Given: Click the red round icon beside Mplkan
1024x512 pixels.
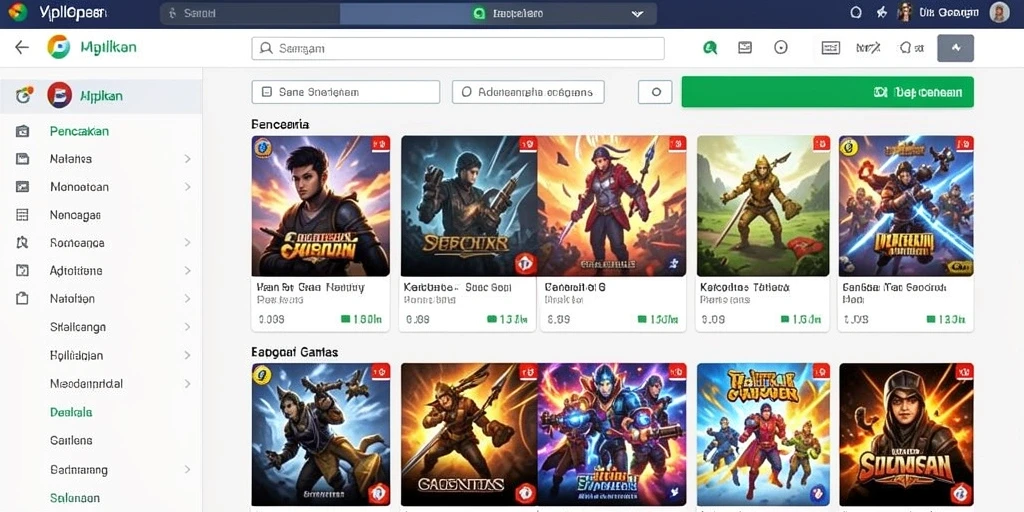Looking at the screenshot, I should pos(59,95).
